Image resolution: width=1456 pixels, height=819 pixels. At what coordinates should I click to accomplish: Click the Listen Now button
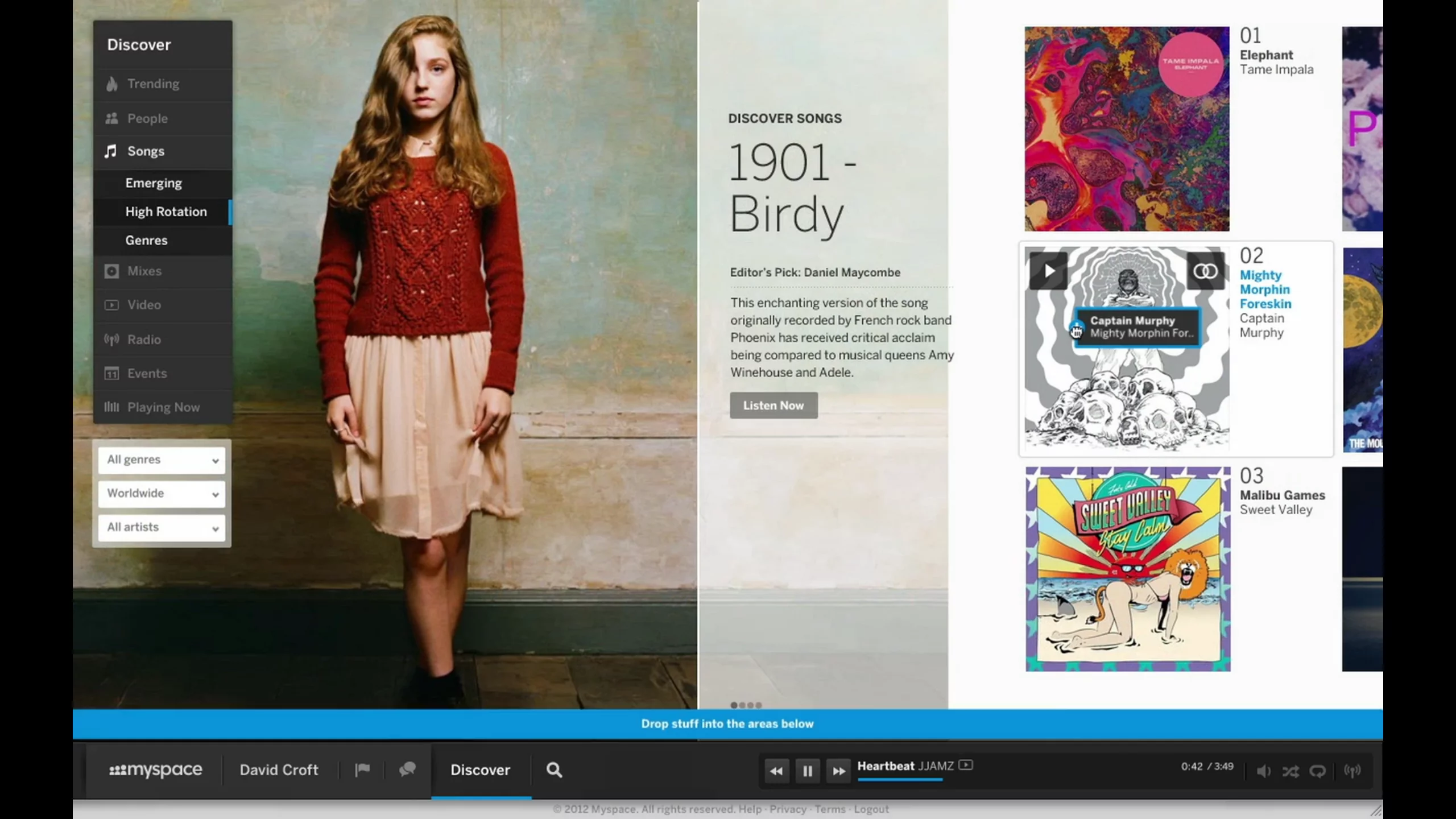coord(773,405)
